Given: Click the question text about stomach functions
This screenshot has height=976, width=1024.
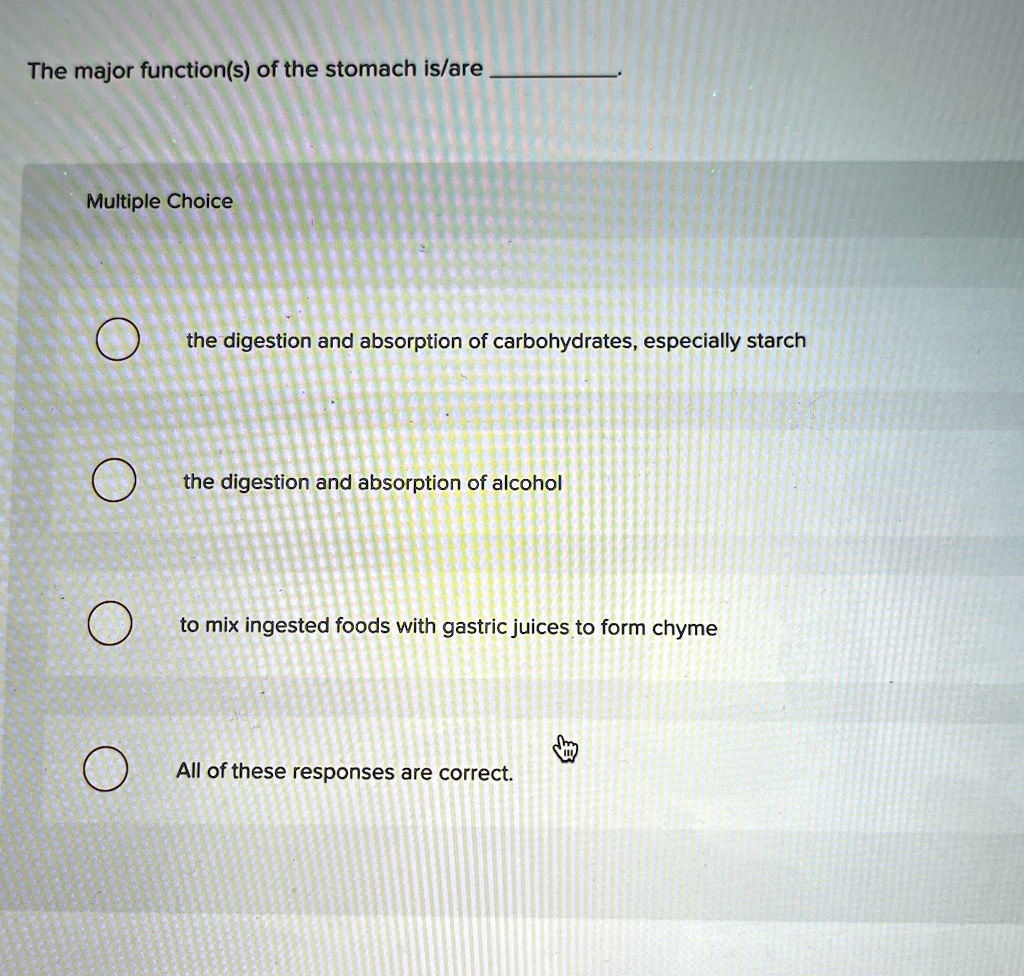Looking at the screenshot, I should 255,71.
